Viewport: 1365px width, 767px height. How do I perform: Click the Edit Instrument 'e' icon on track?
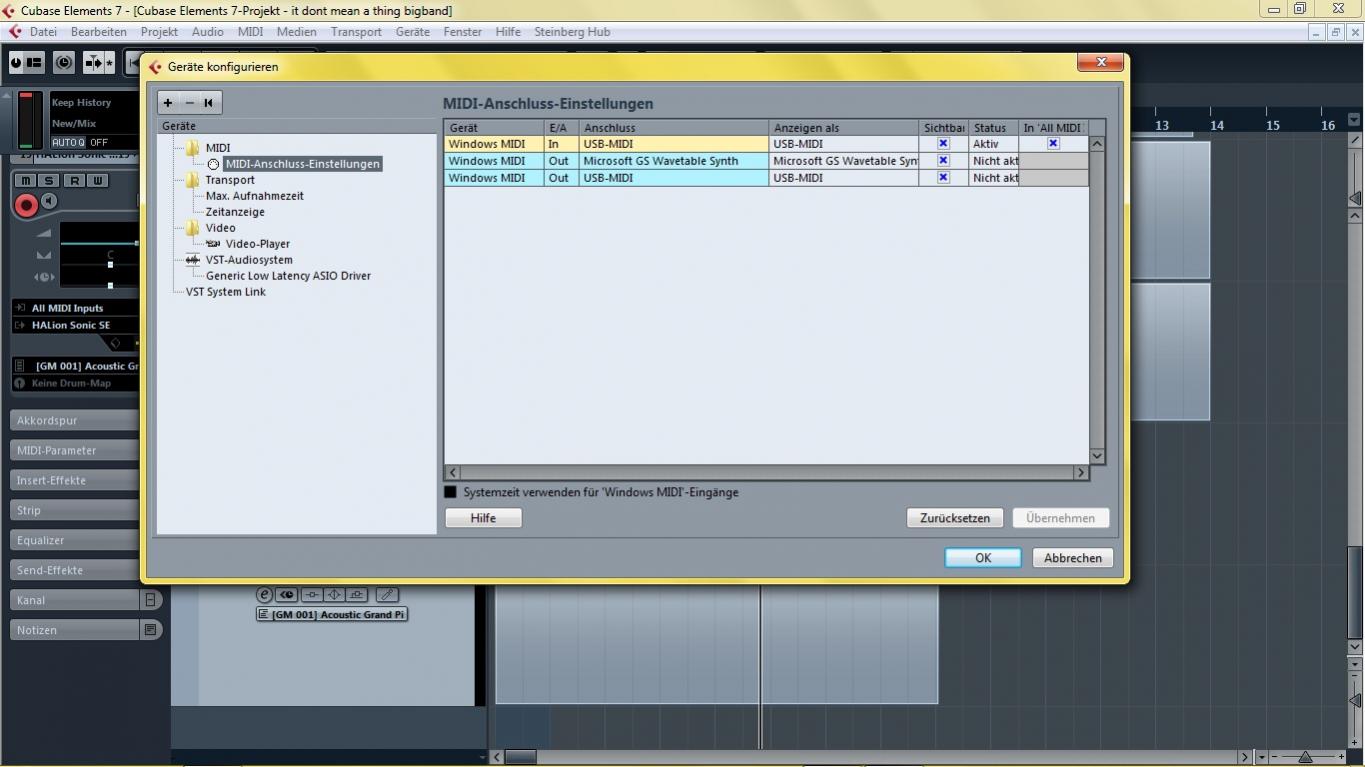pos(265,594)
